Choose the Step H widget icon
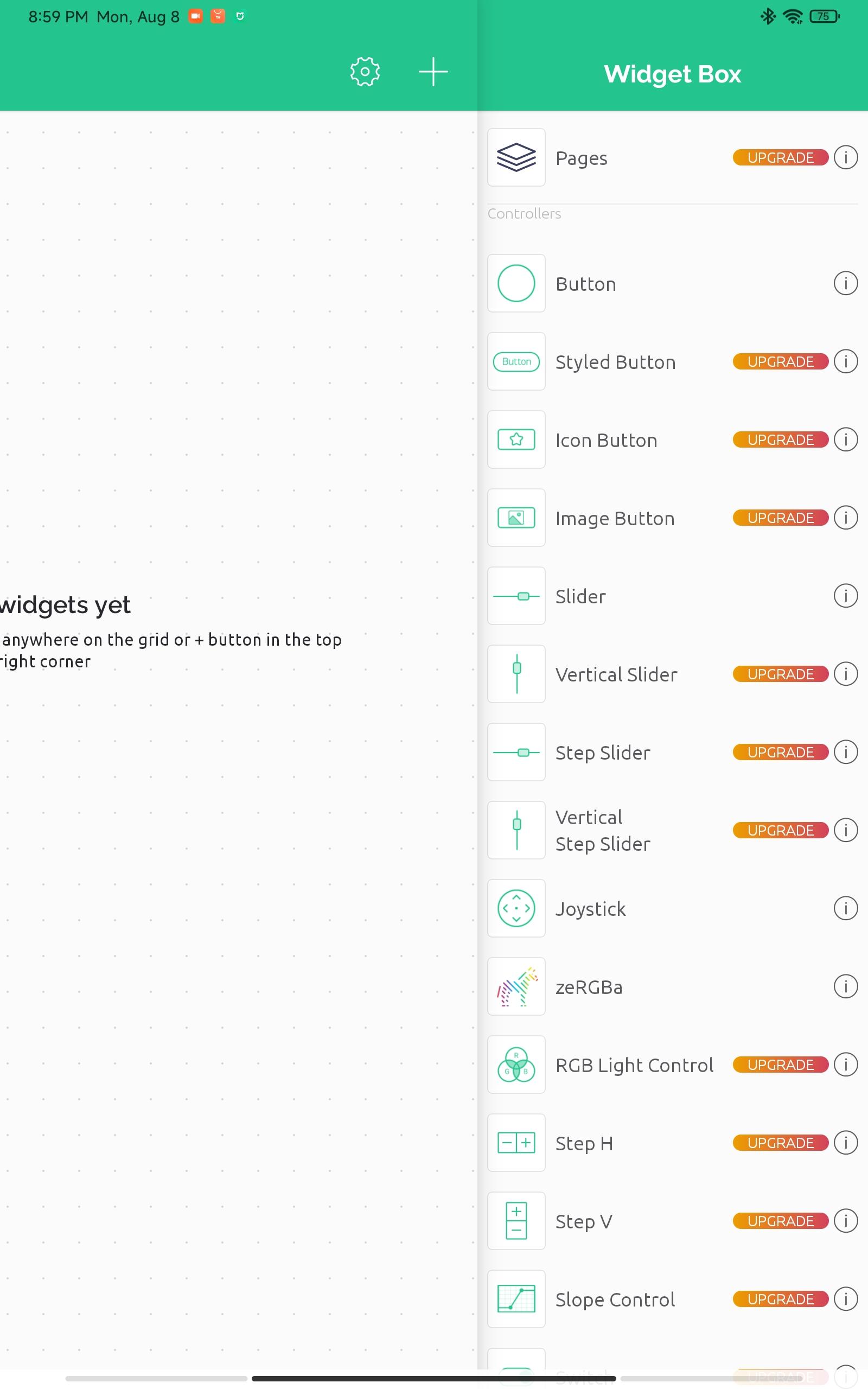The height and width of the screenshot is (1389, 868). [516, 1142]
